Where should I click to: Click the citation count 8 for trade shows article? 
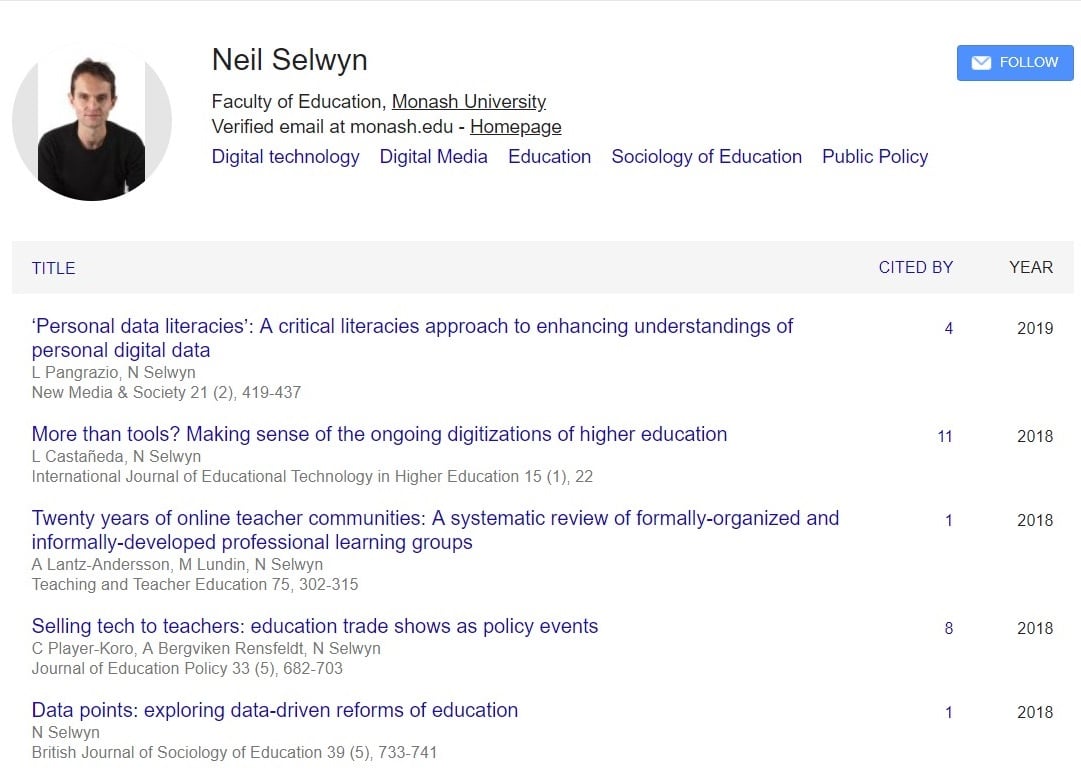point(948,628)
